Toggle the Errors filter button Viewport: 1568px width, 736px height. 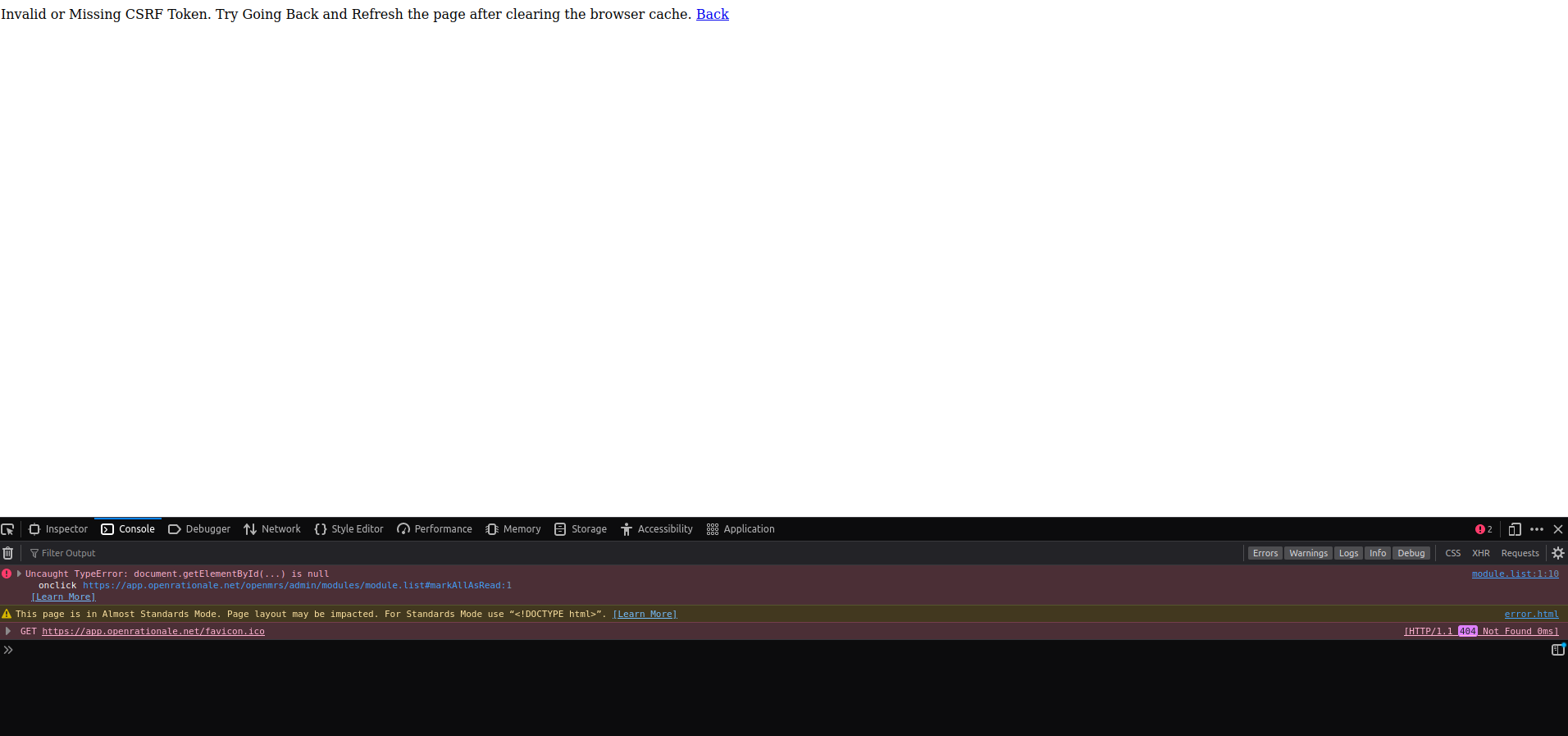pyautogui.click(x=1265, y=553)
